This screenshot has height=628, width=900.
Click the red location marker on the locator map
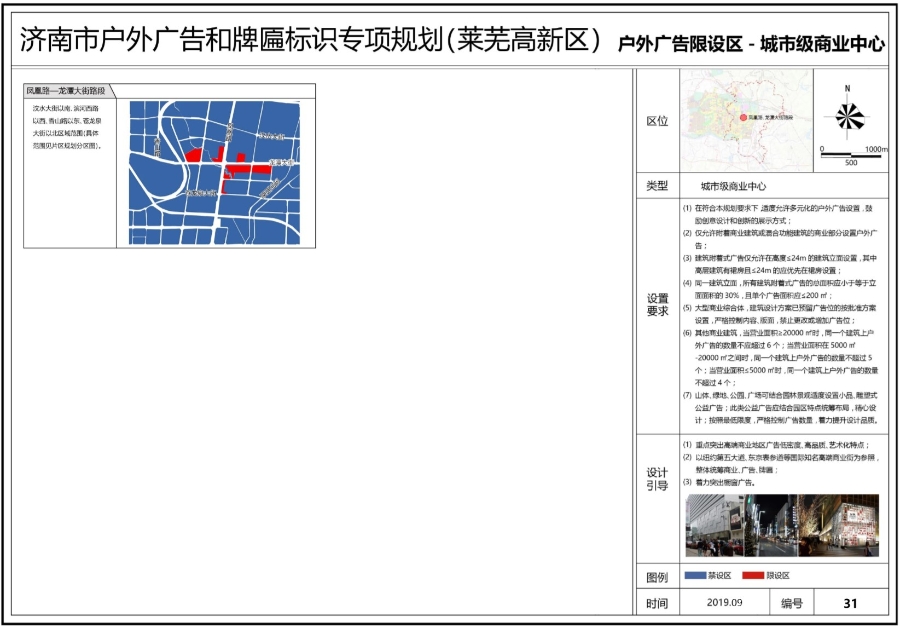click(744, 117)
